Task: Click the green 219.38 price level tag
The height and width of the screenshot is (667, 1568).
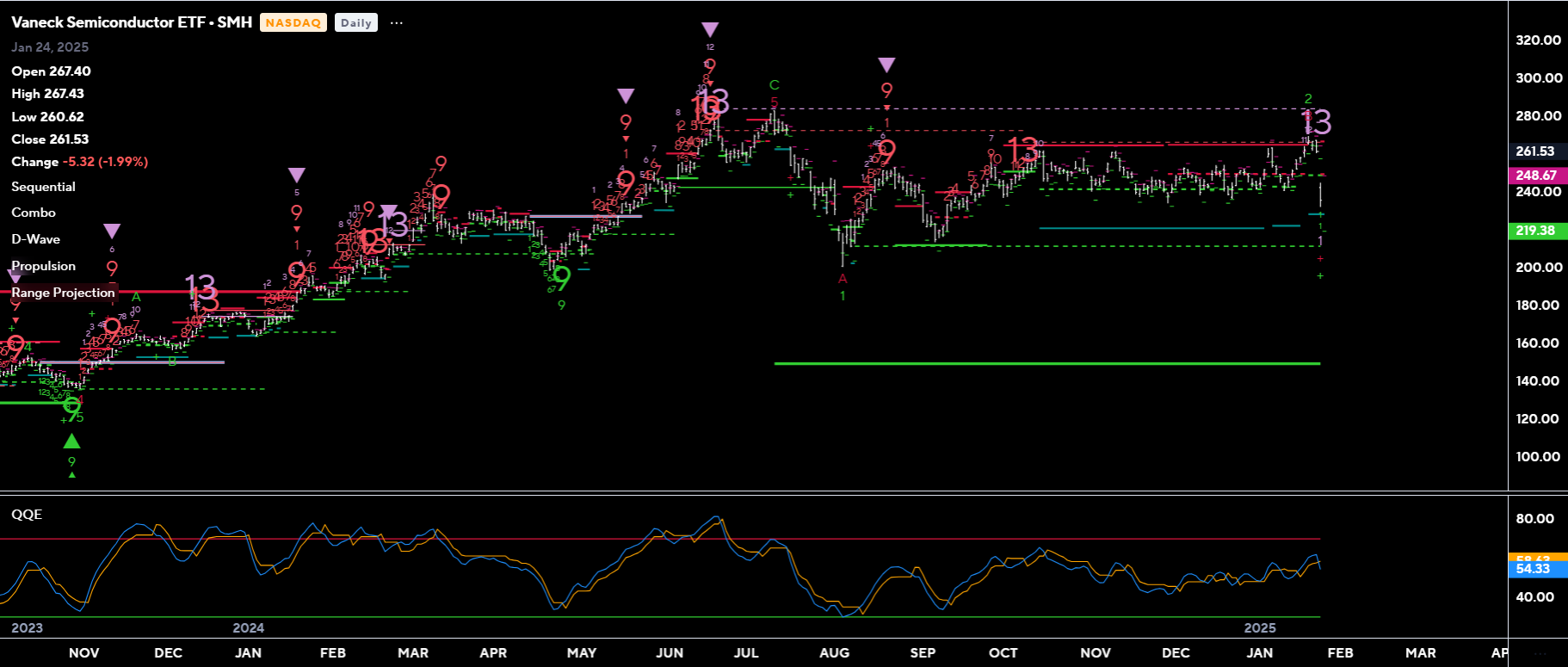Action: coord(1534,231)
